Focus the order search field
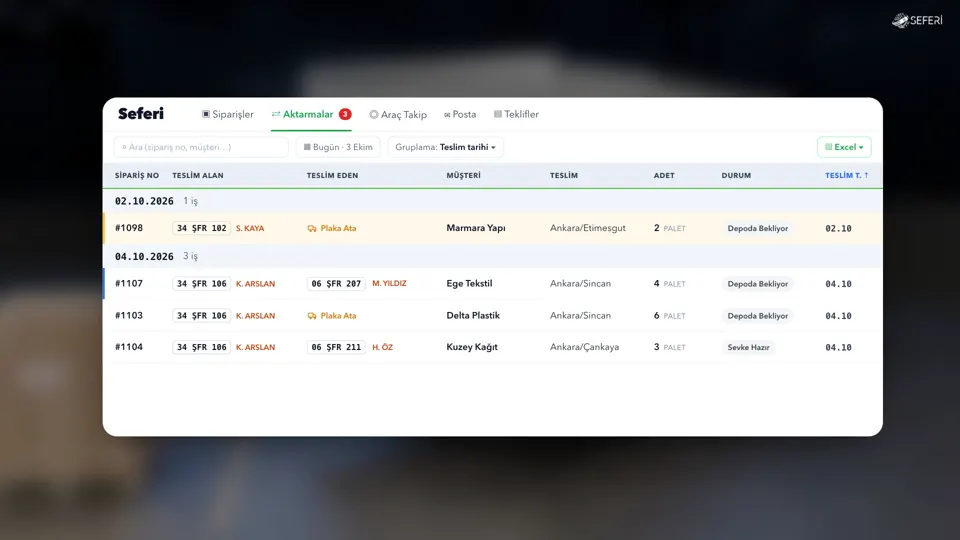The width and height of the screenshot is (960, 540). pos(201,147)
